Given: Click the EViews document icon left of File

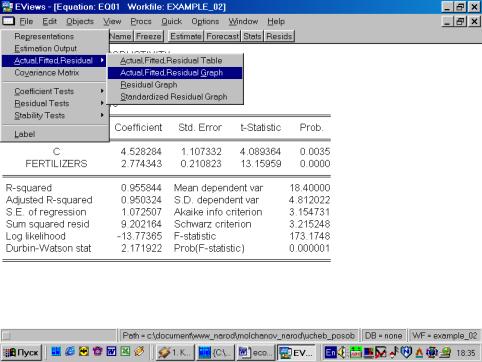Looking at the screenshot, I should coord(8,21).
